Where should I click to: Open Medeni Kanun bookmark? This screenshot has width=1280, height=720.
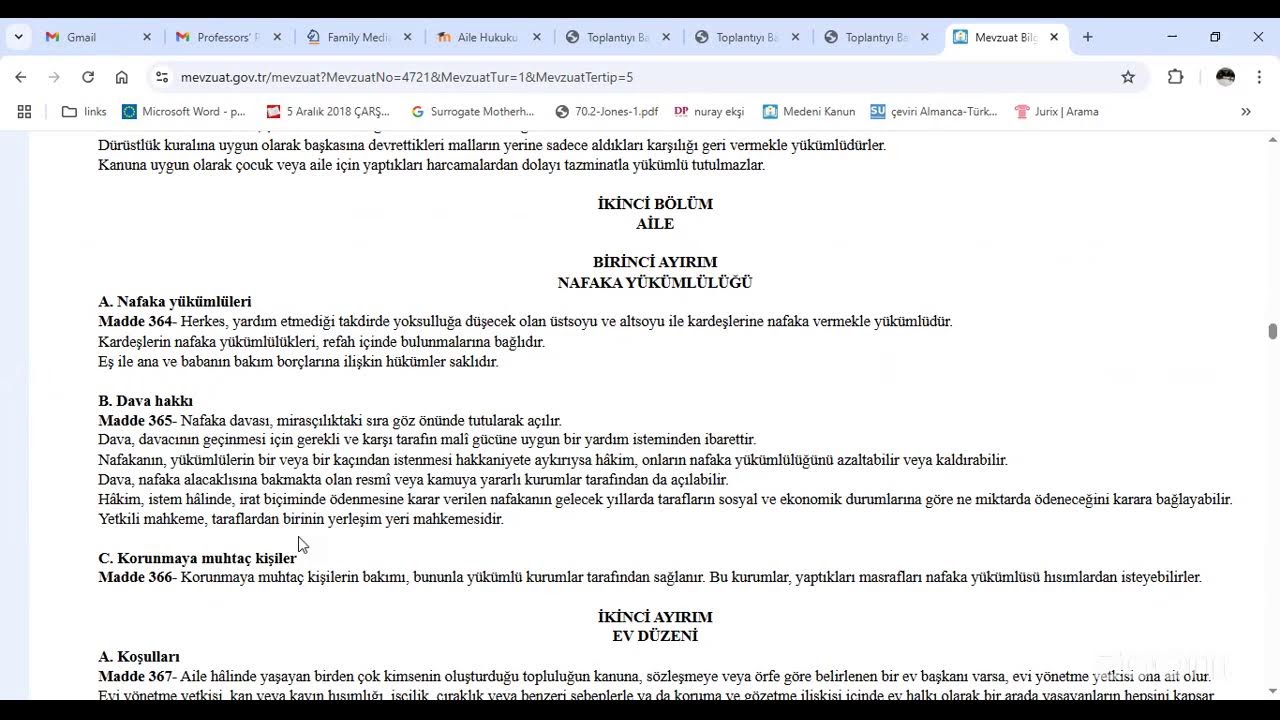[809, 112]
